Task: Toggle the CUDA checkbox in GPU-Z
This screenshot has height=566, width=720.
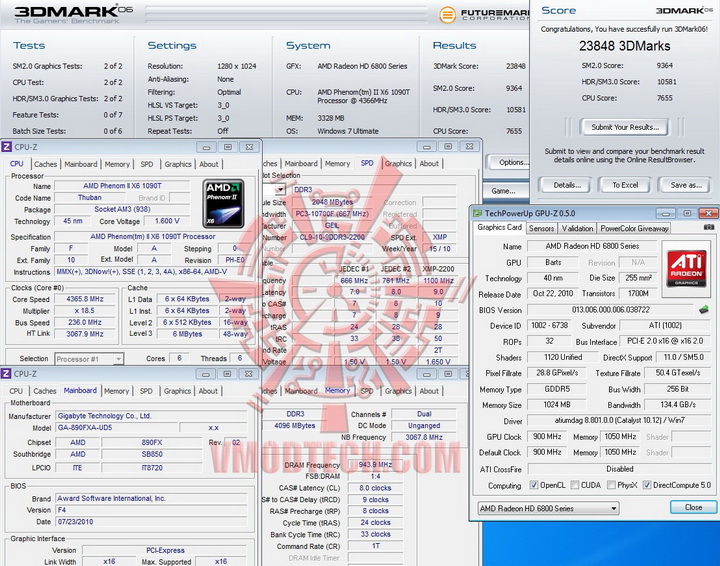Action: pyautogui.click(x=574, y=485)
